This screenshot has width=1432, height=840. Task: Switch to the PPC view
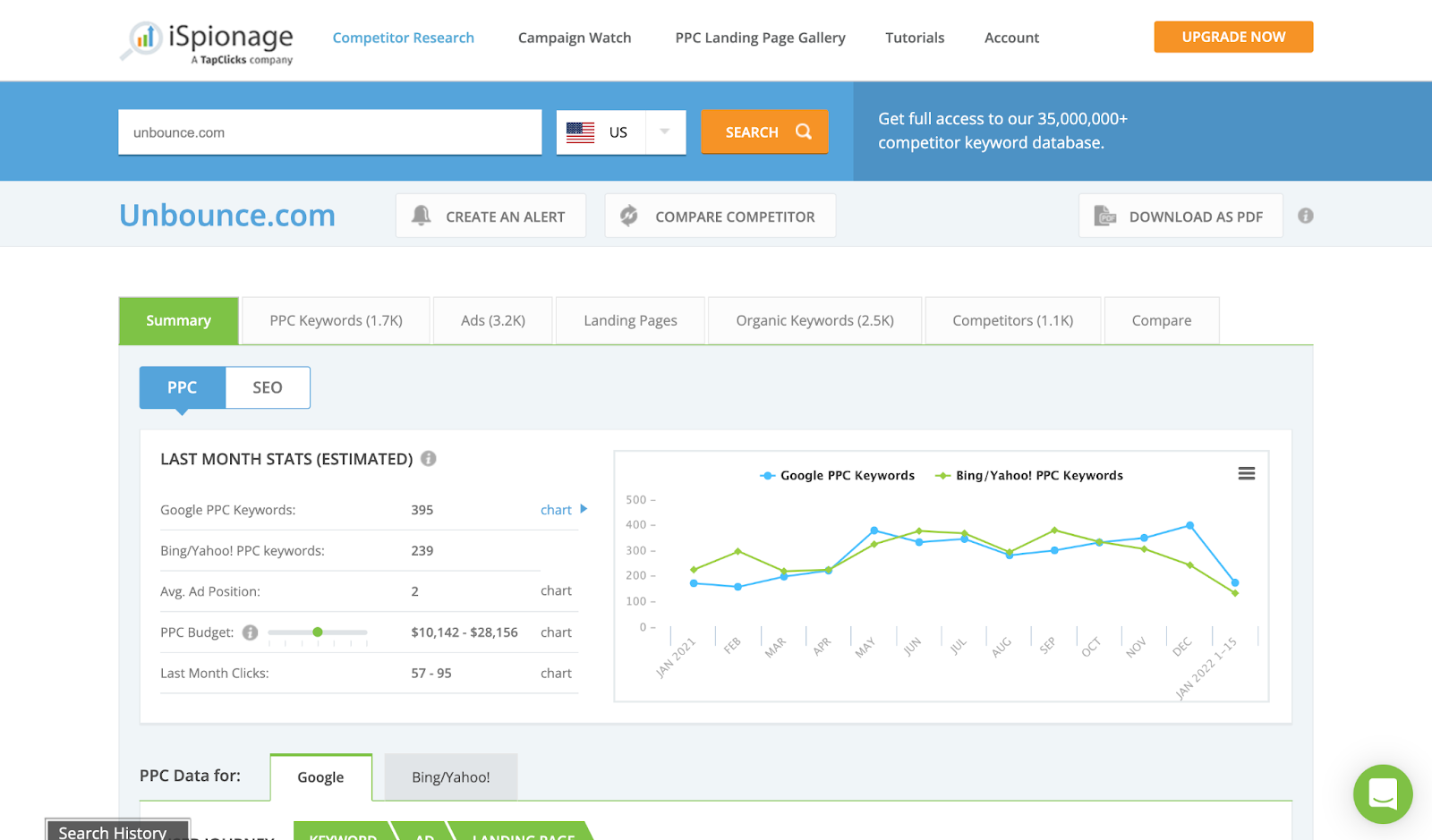click(183, 387)
